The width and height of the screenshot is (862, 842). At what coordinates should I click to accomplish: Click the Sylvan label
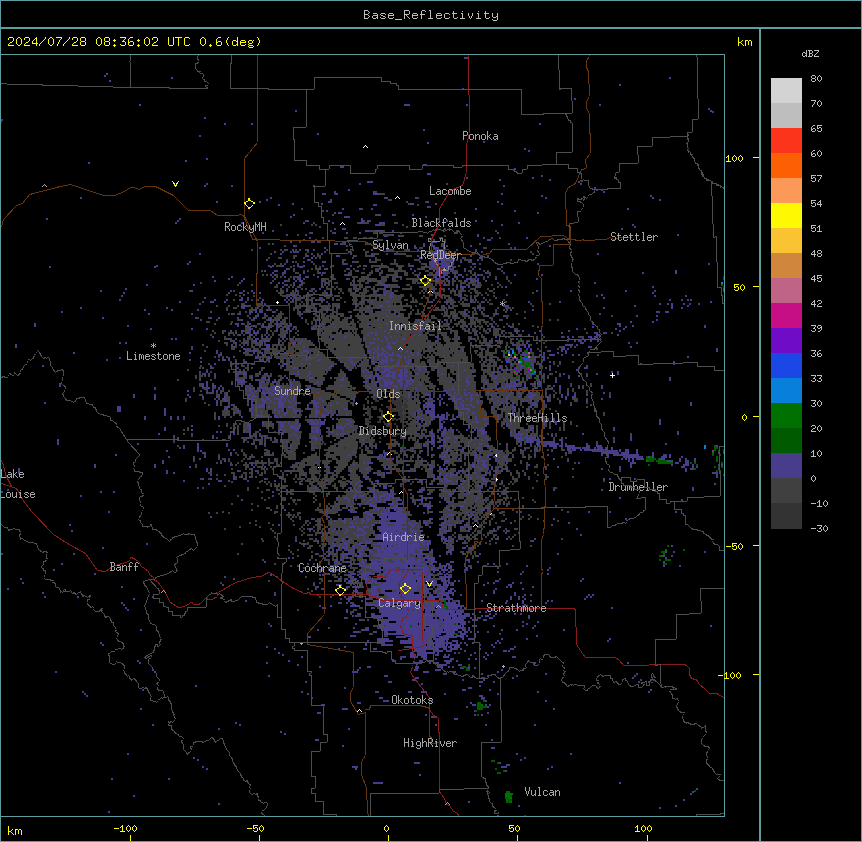pos(390,245)
